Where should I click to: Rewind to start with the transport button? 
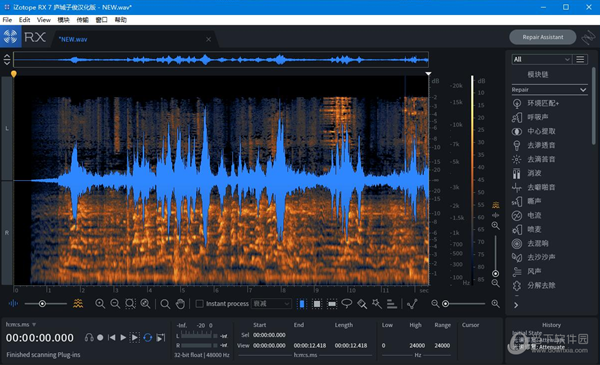tap(111, 337)
